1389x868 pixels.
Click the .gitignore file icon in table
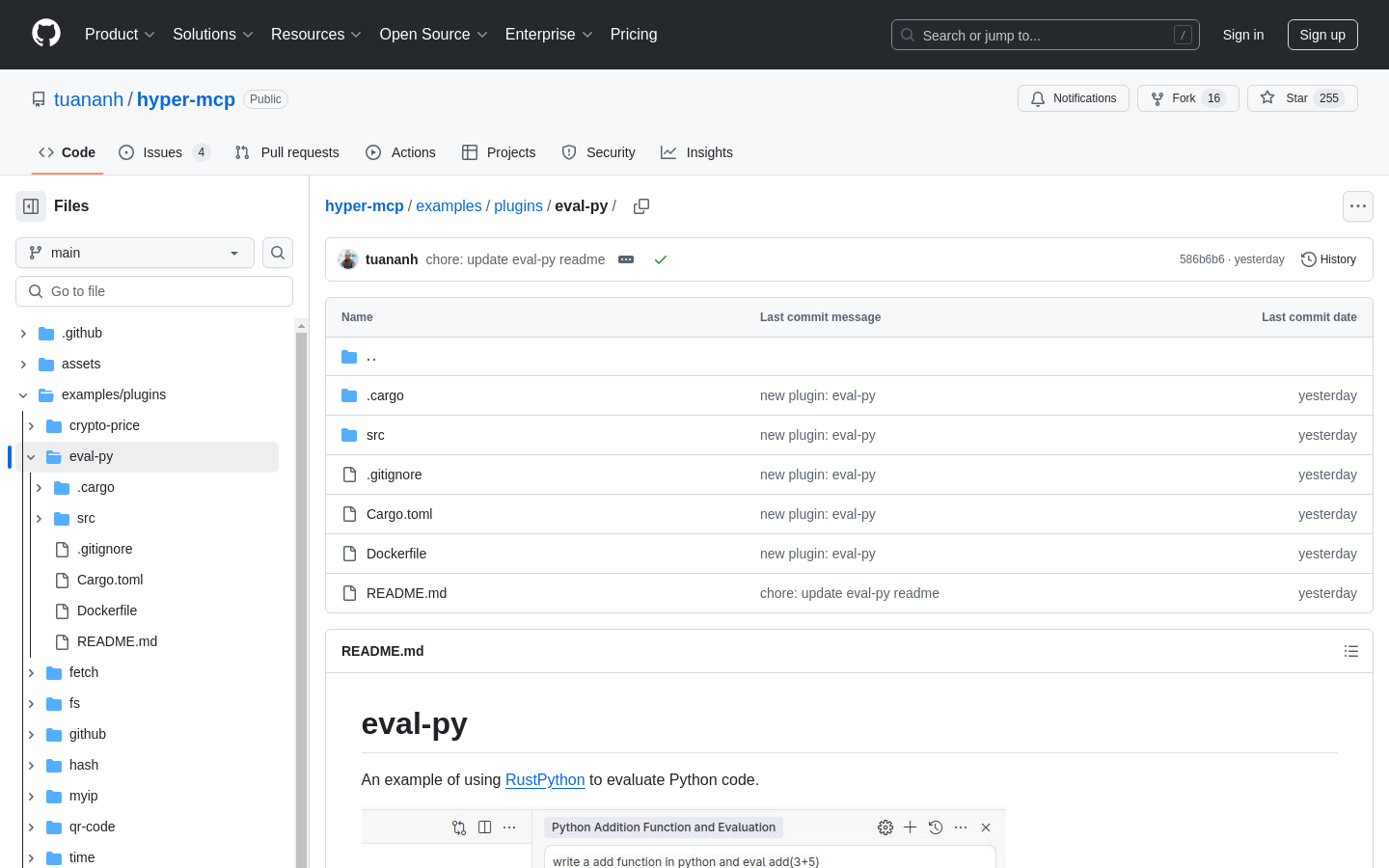coord(349,475)
